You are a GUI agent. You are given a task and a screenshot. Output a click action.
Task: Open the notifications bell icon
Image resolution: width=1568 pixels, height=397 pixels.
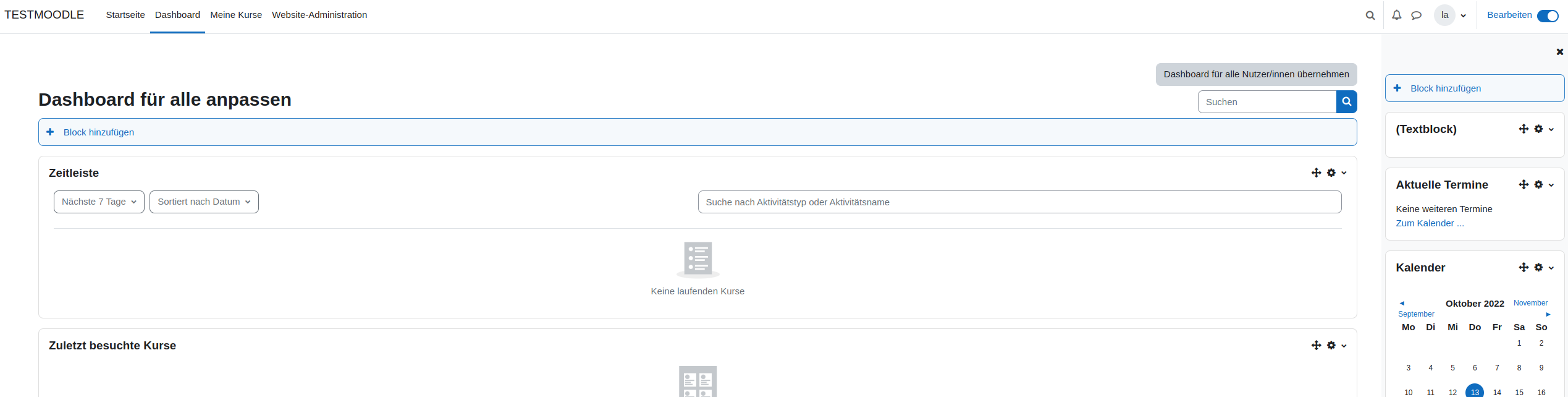tap(1396, 15)
